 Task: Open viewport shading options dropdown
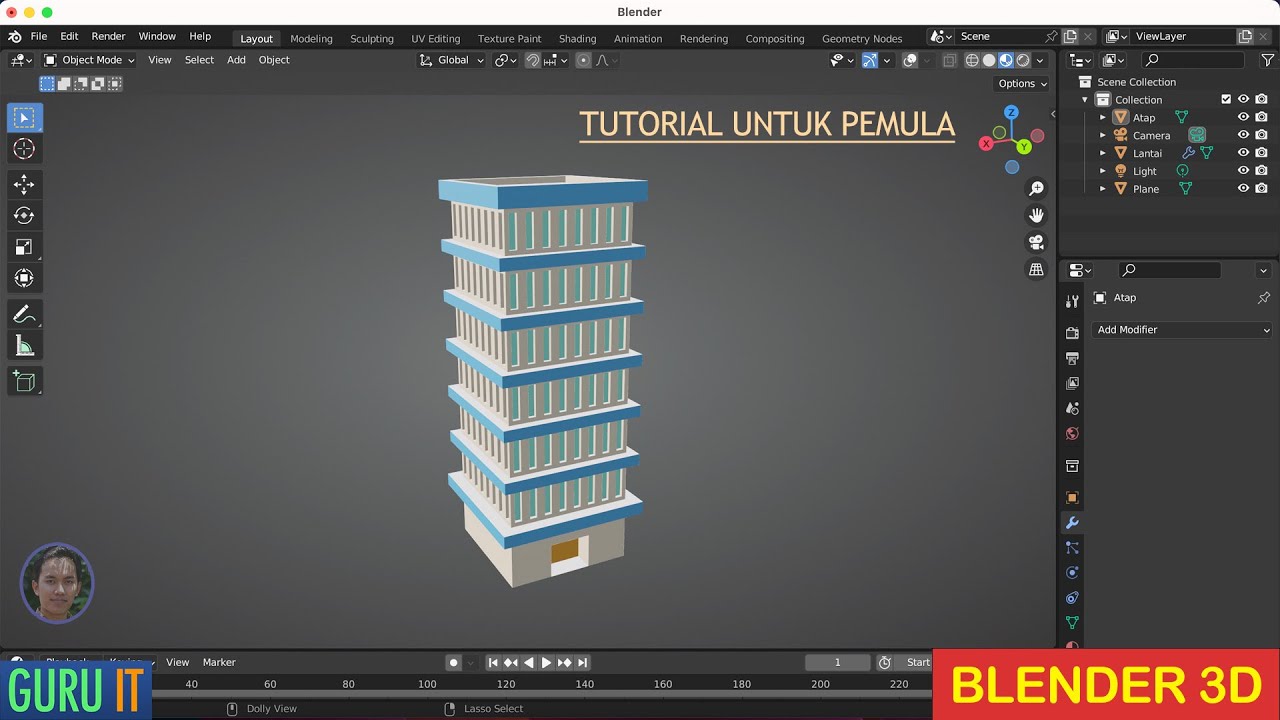(1041, 60)
